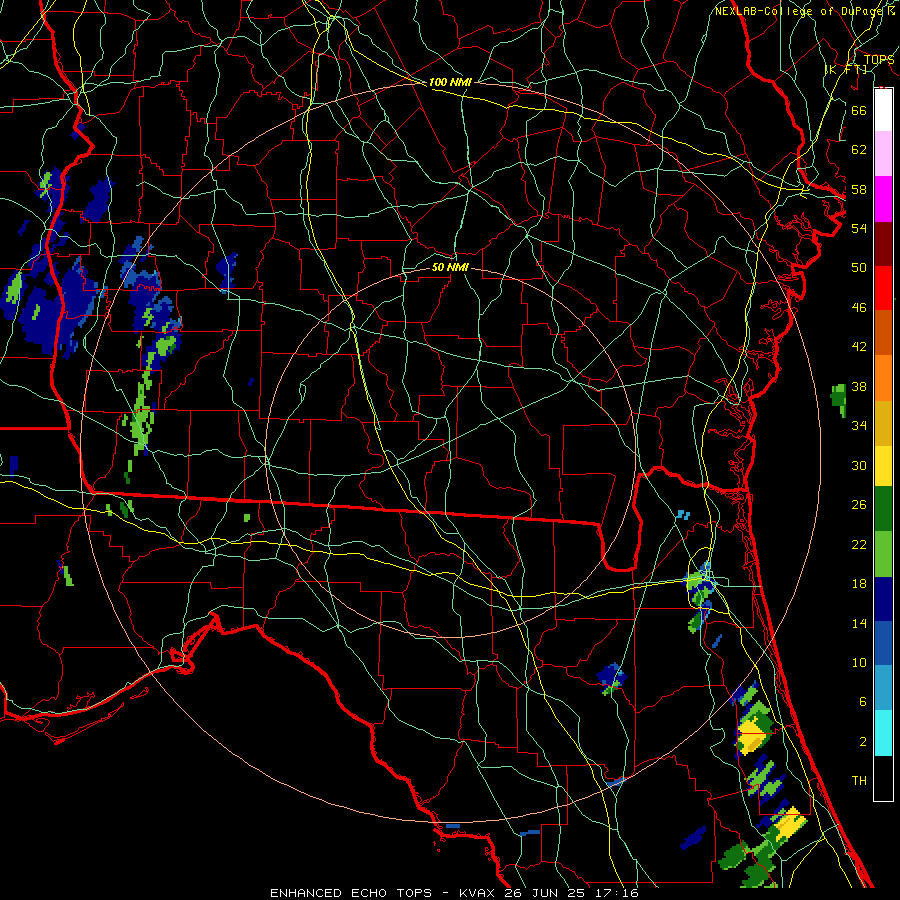Click the legend value '30'
The image size is (900, 900).
click(859, 465)
